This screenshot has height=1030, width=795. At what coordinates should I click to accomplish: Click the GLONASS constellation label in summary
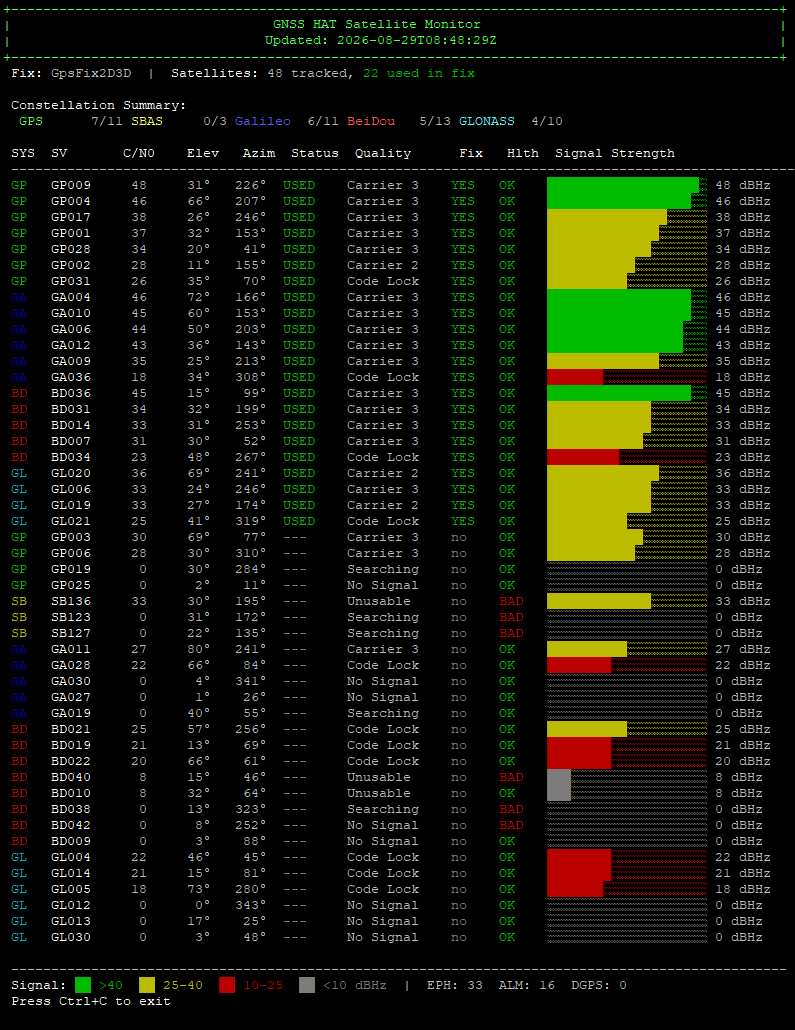point(487,121)
